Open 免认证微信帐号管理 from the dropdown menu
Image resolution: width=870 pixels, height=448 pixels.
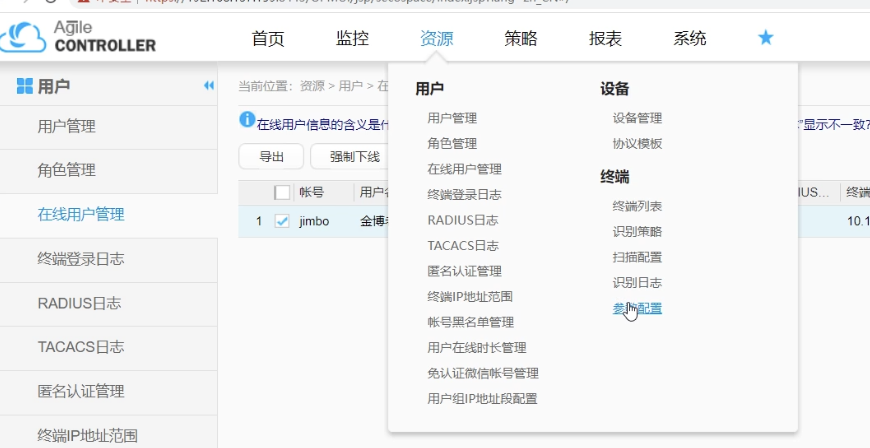coord(483,373)
